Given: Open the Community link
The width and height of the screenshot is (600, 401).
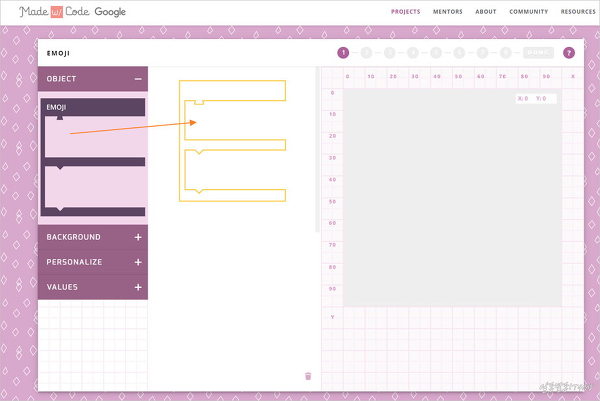Looking at the screenshot, I should click(x=528, y=12).
